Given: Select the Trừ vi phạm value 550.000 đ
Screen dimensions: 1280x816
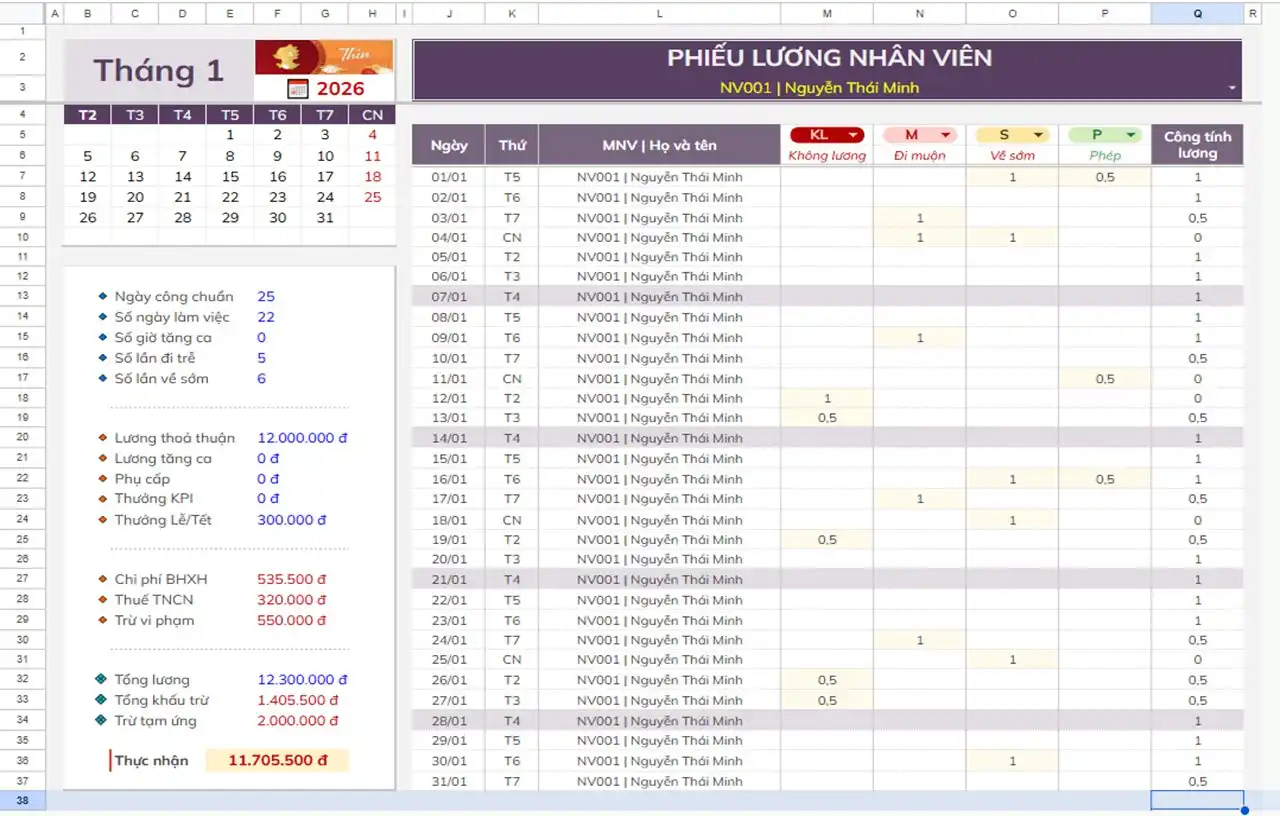Looking at the screenshot, I should click(x=292, y=620).
